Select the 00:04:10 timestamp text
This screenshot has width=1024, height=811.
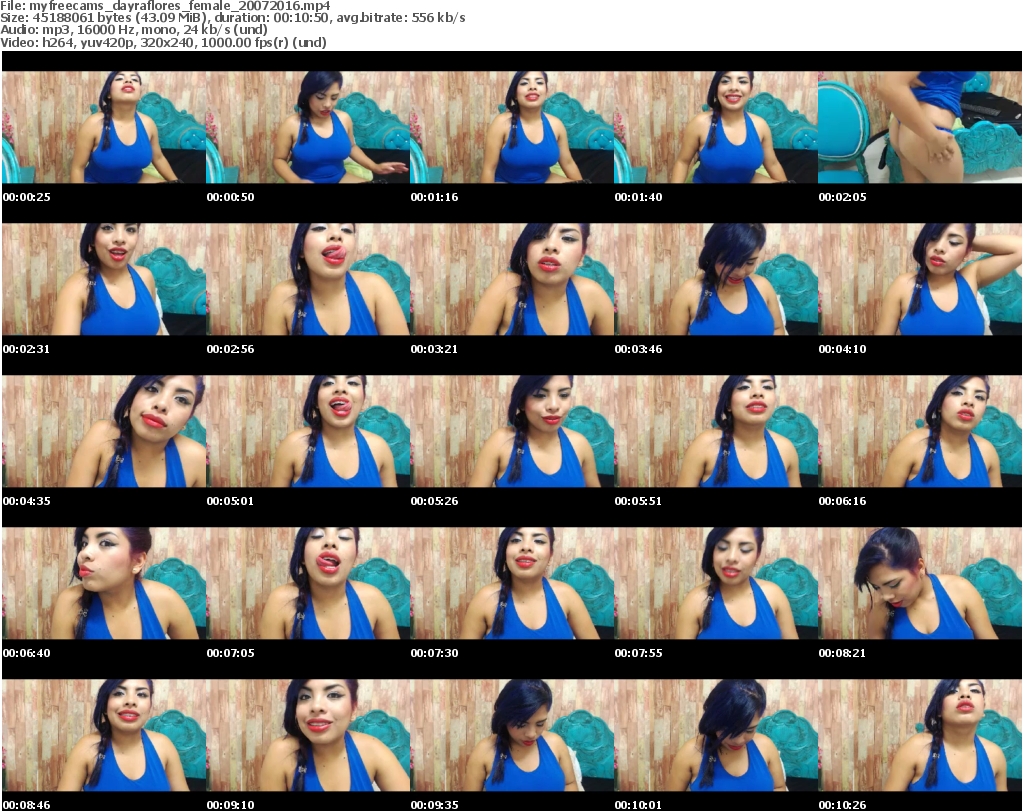(x=842, y=349)
